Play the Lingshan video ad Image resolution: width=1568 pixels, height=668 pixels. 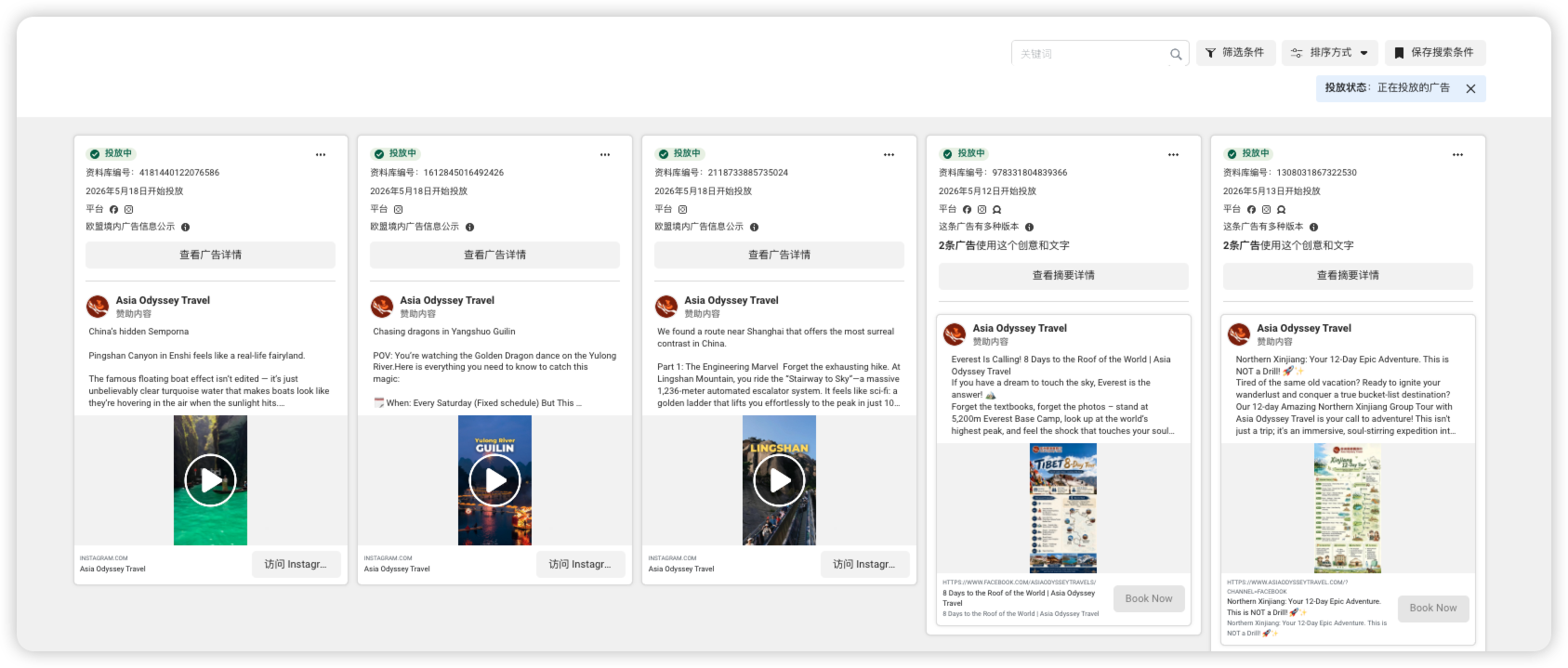point(779,480)
